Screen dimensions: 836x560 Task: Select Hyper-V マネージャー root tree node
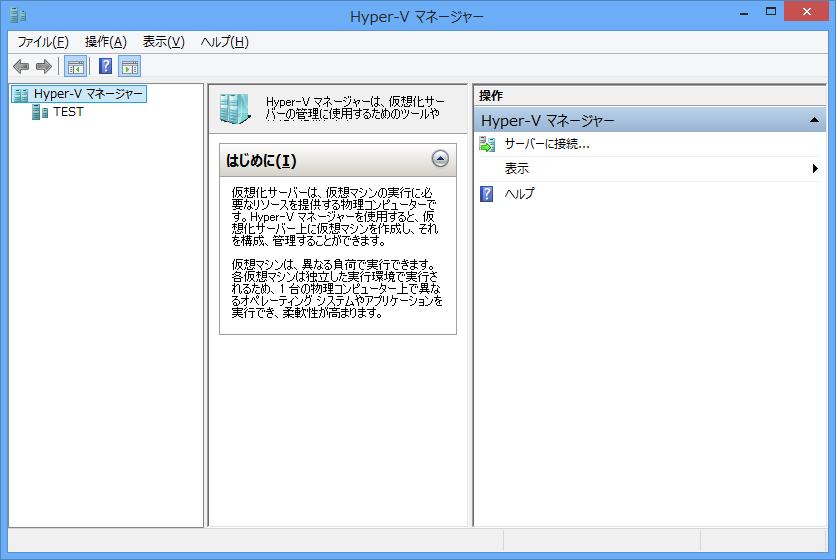[79, 94]
